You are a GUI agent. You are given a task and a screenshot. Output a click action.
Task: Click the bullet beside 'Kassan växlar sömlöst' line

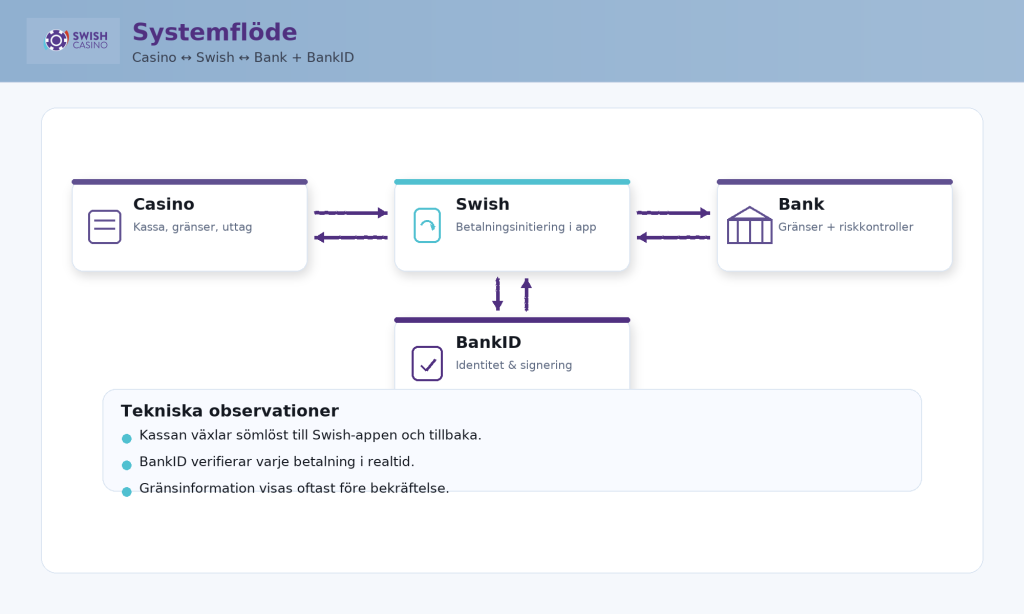click(x=126, y=438)
